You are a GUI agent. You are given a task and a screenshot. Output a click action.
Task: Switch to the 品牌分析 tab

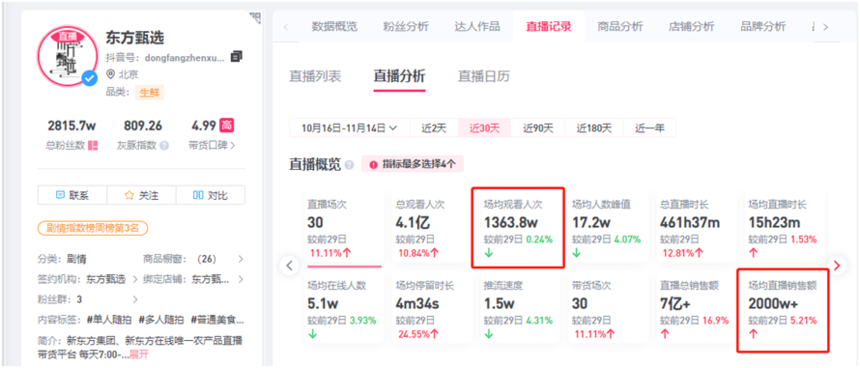(763, 26)
